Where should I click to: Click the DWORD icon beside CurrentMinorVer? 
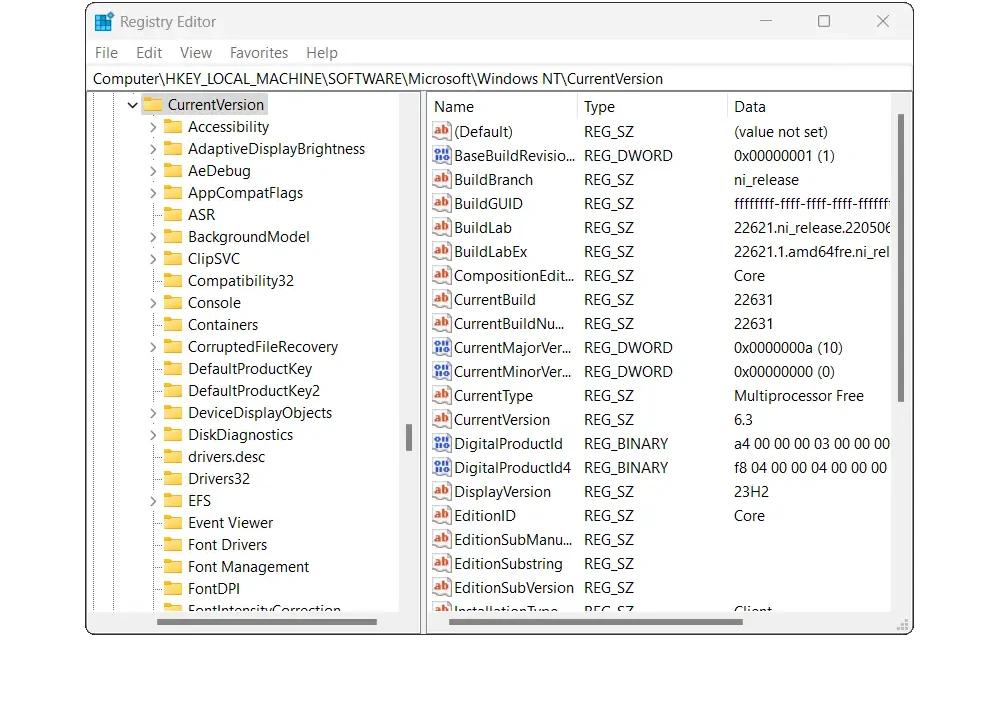click(441, 372)
